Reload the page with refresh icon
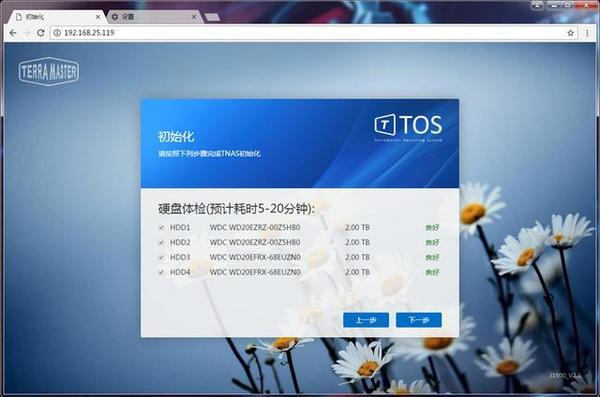Image resolution: width=600 pixels, height=397 pixels. (41, 33)
